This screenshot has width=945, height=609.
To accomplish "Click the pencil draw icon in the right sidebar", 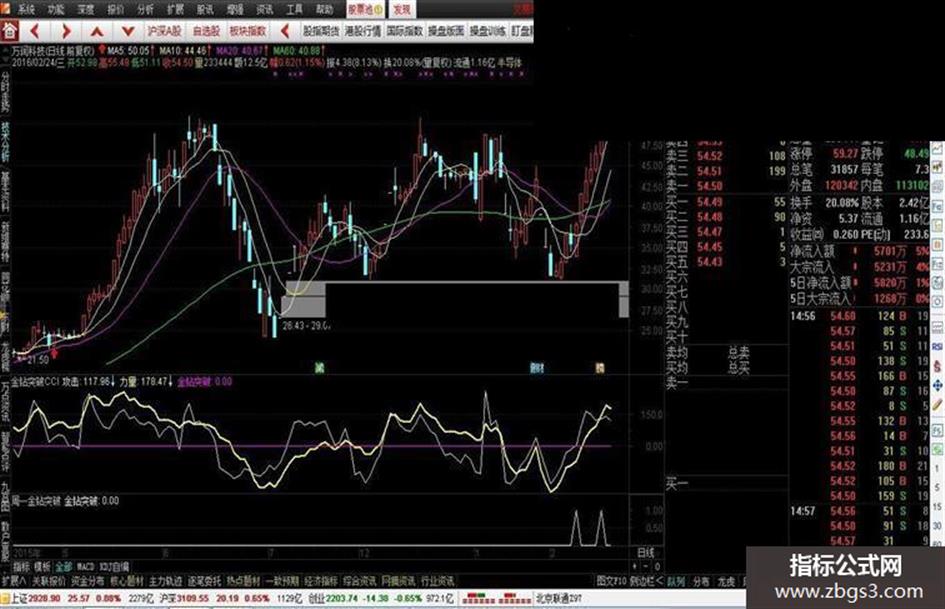I will click(938, 405).
